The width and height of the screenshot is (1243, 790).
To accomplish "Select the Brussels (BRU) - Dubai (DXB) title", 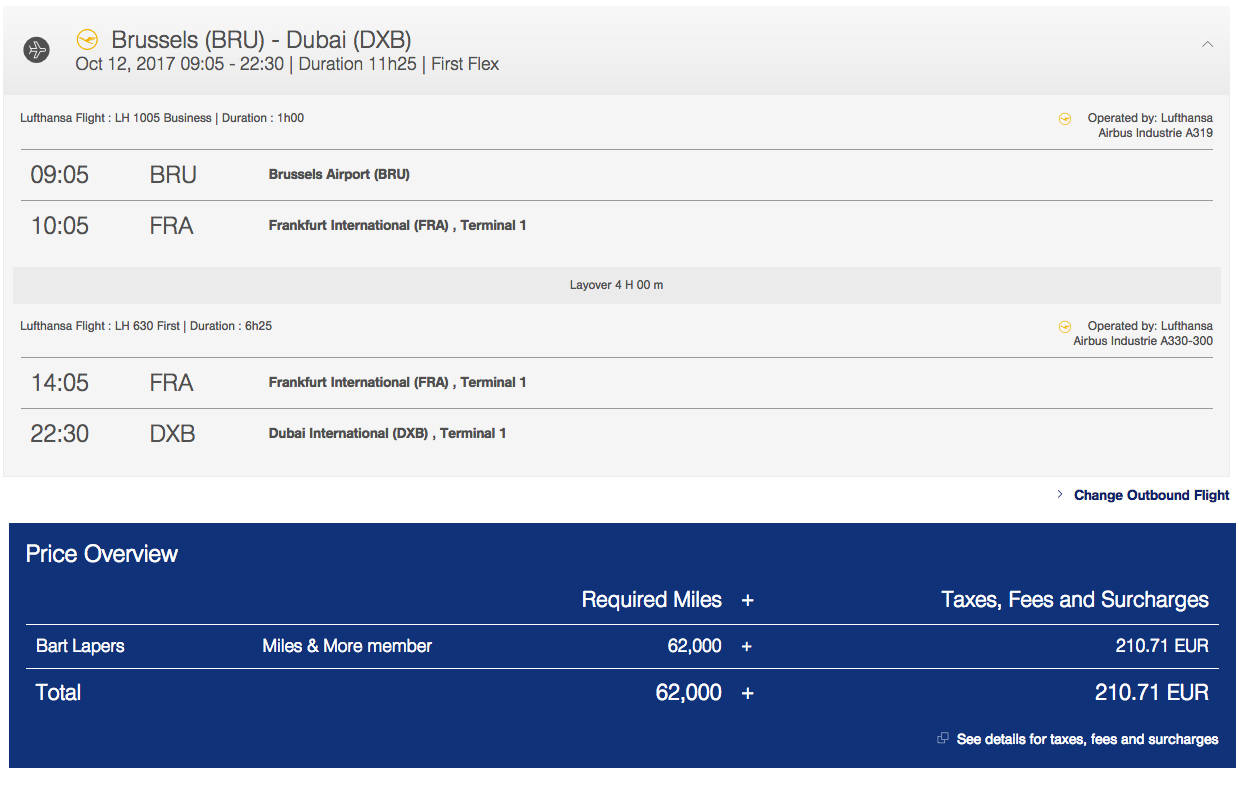I will (x=261, y=40).
